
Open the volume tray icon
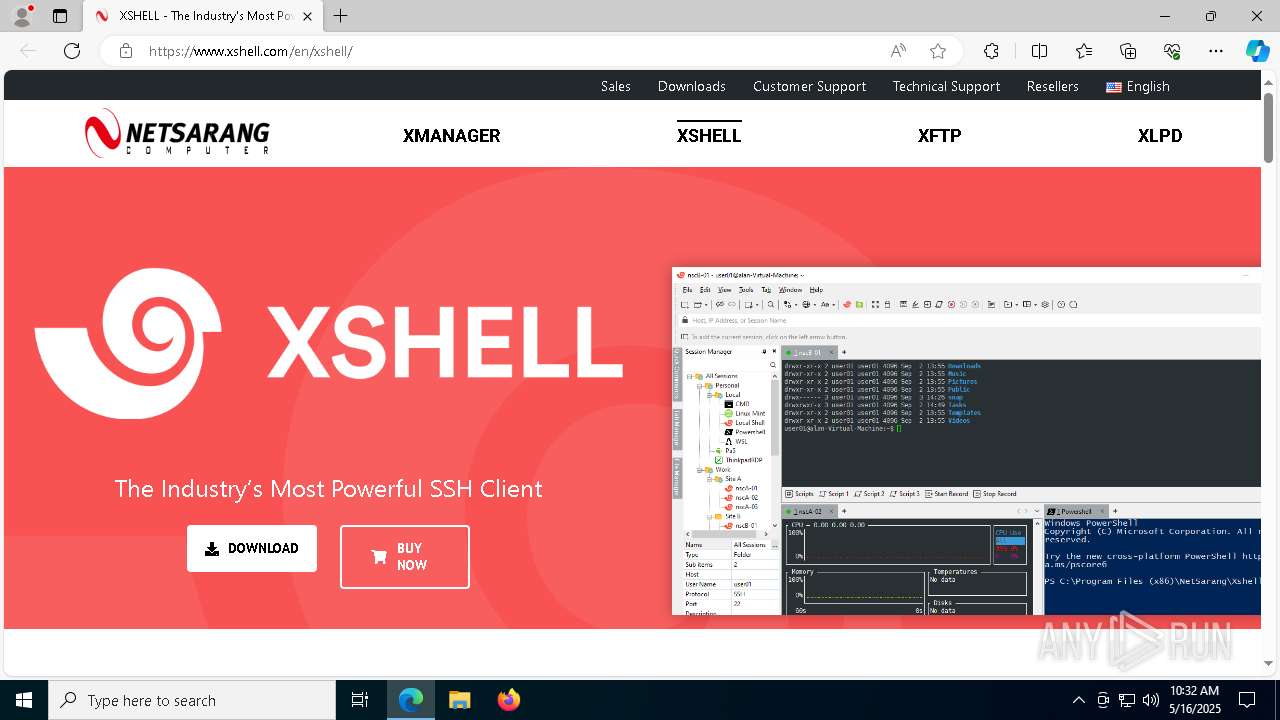tap(1151, 700)
